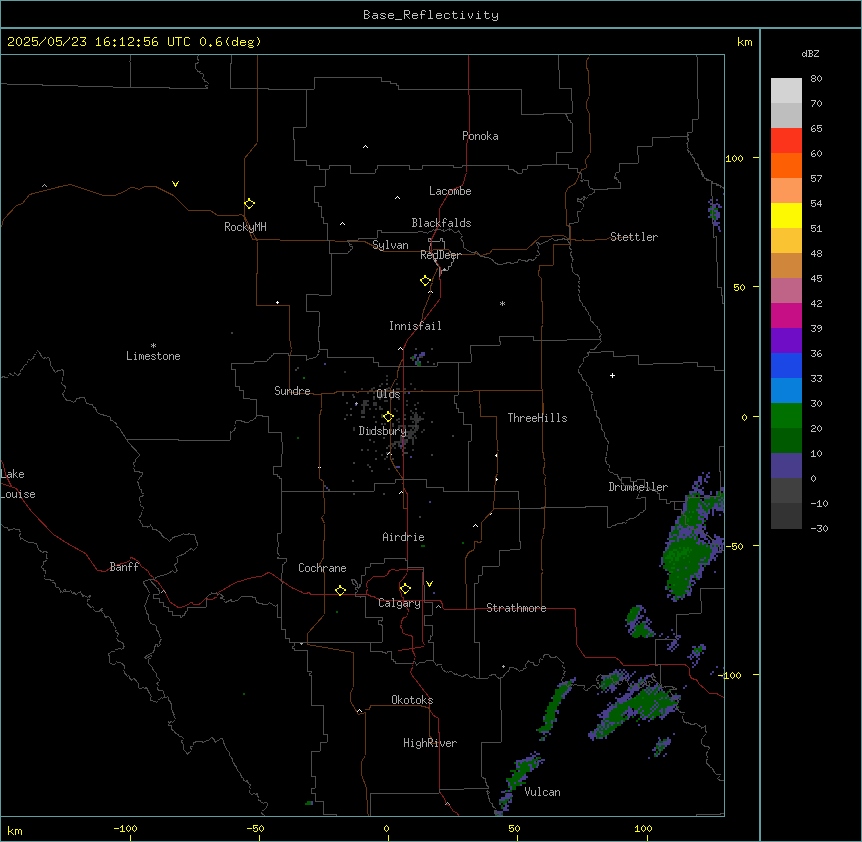Click the Didsbury label
Image resolution: width=862 pixels, height=842 pixels.
(x=383, y=431)
